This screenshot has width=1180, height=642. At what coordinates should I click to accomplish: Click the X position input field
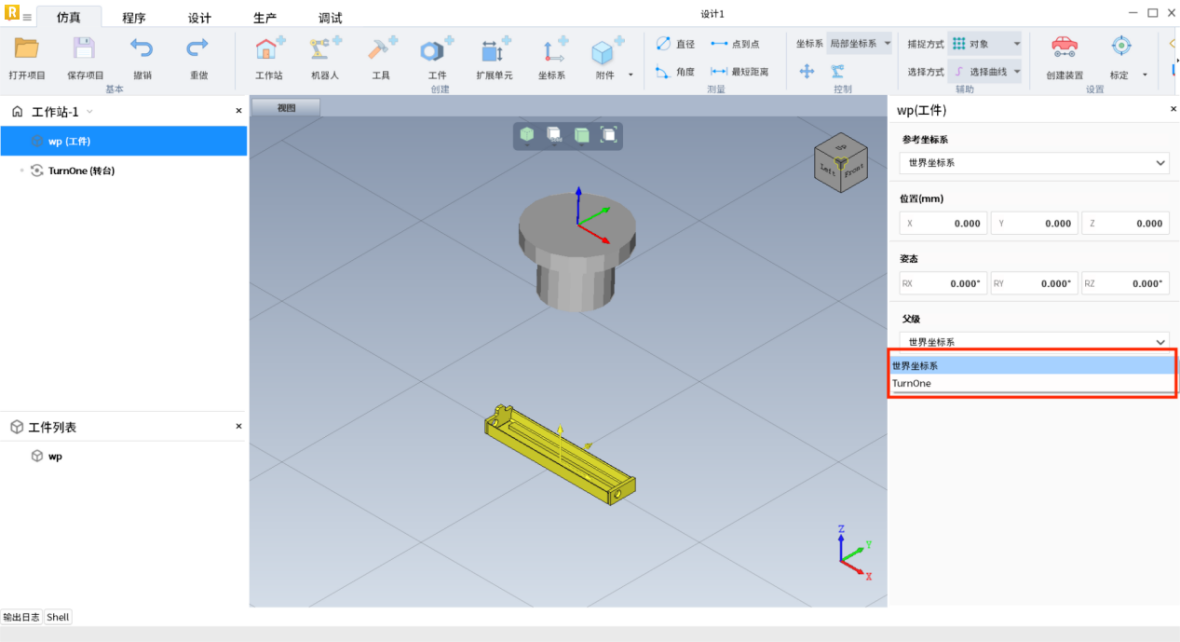click(x=943, y=224)
